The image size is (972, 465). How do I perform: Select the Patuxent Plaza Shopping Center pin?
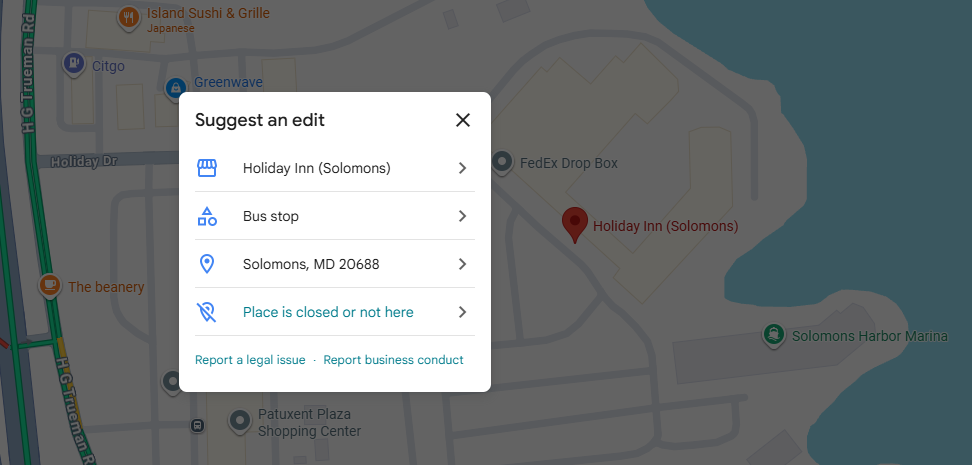239,421
